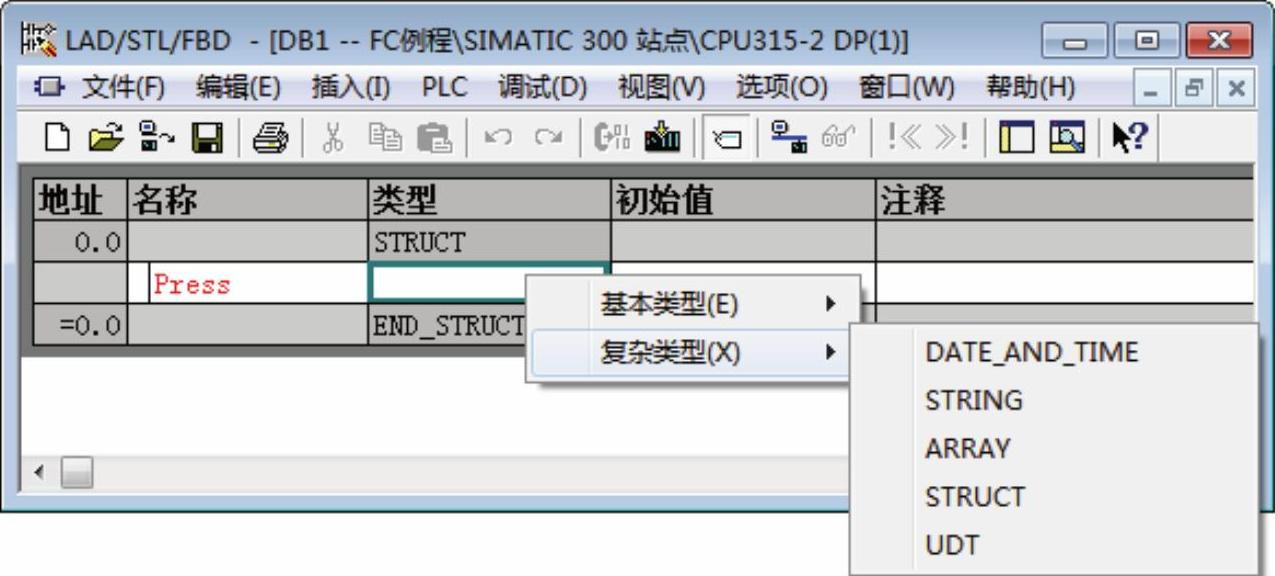The width and height of the screenshot is (1275, 576).
Task: Click the online/offline connection icon
Action: point(788,138)
